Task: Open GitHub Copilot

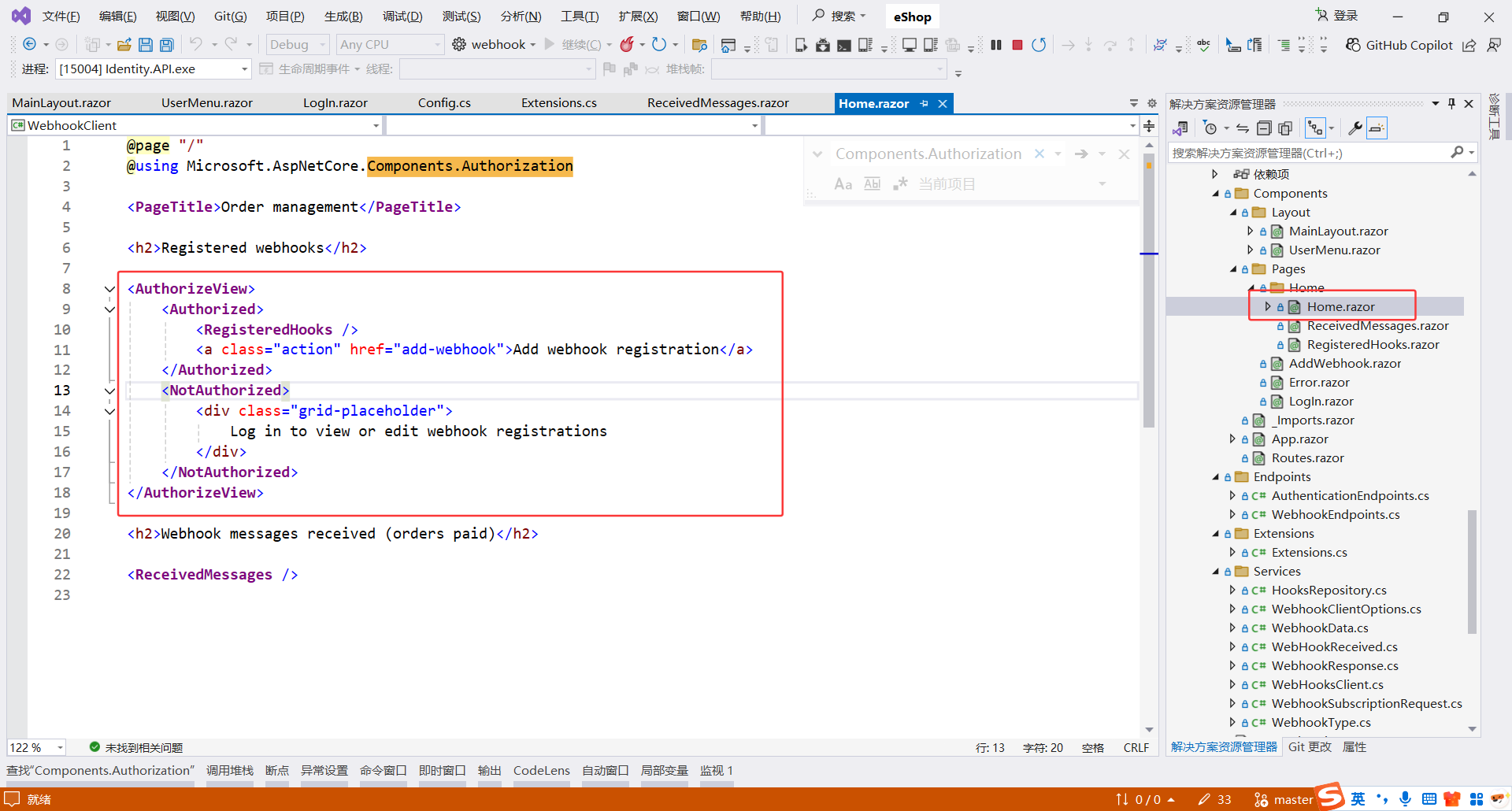Action: coord(1399,45)
